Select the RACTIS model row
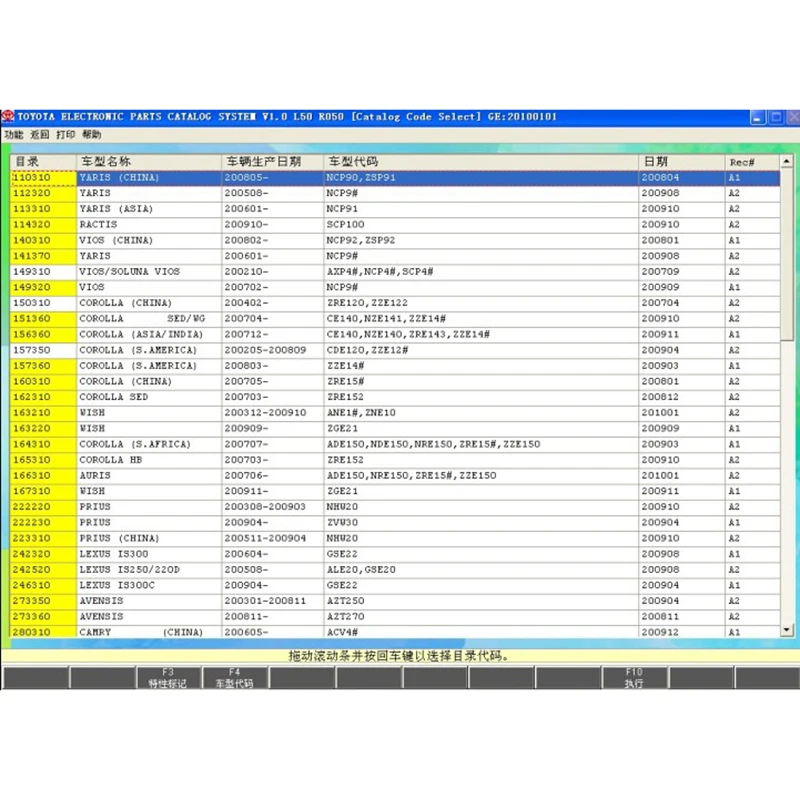800x800 pixels. (x=395, y=224)
